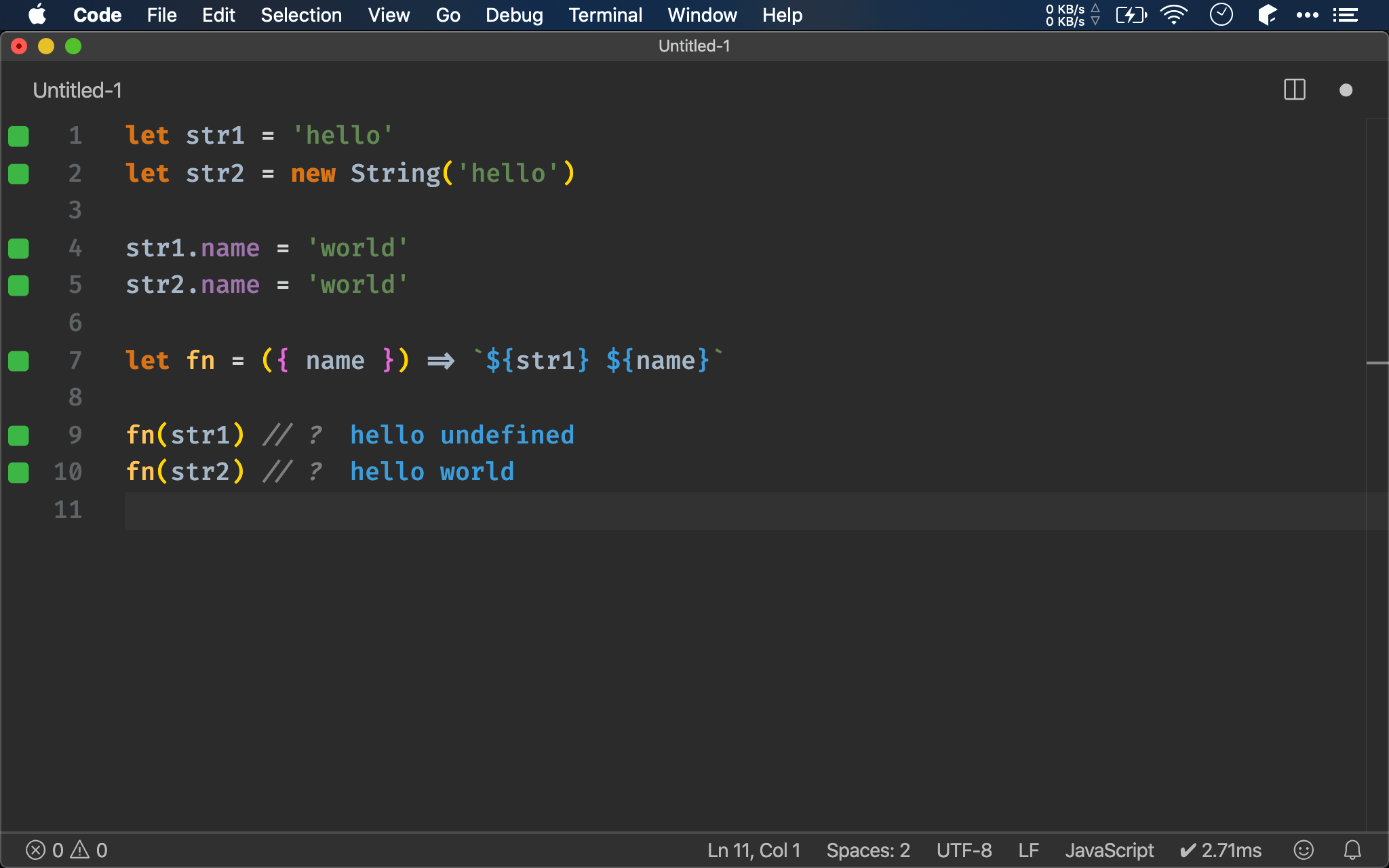This screenshot has height=868, width=1389.
Task: Click 'fn(str1)' call on line 9
Action: [x=185, y=435]
